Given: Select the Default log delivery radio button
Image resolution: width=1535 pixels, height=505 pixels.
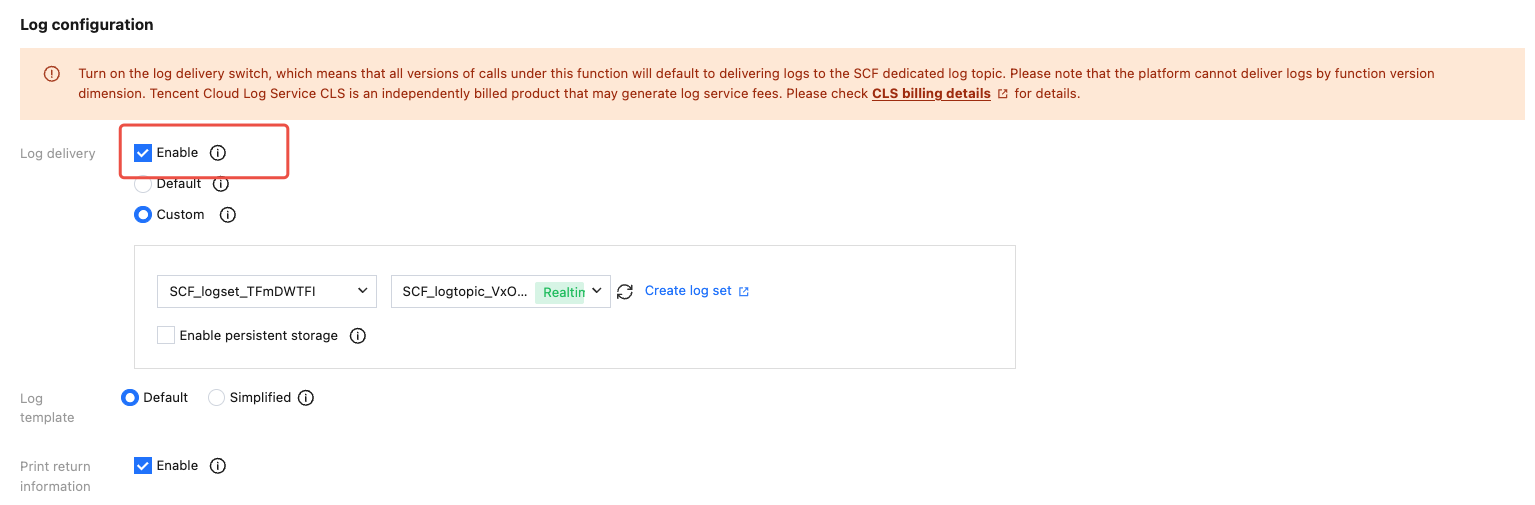Looking at the screenshot, I should tap(143, 184).
